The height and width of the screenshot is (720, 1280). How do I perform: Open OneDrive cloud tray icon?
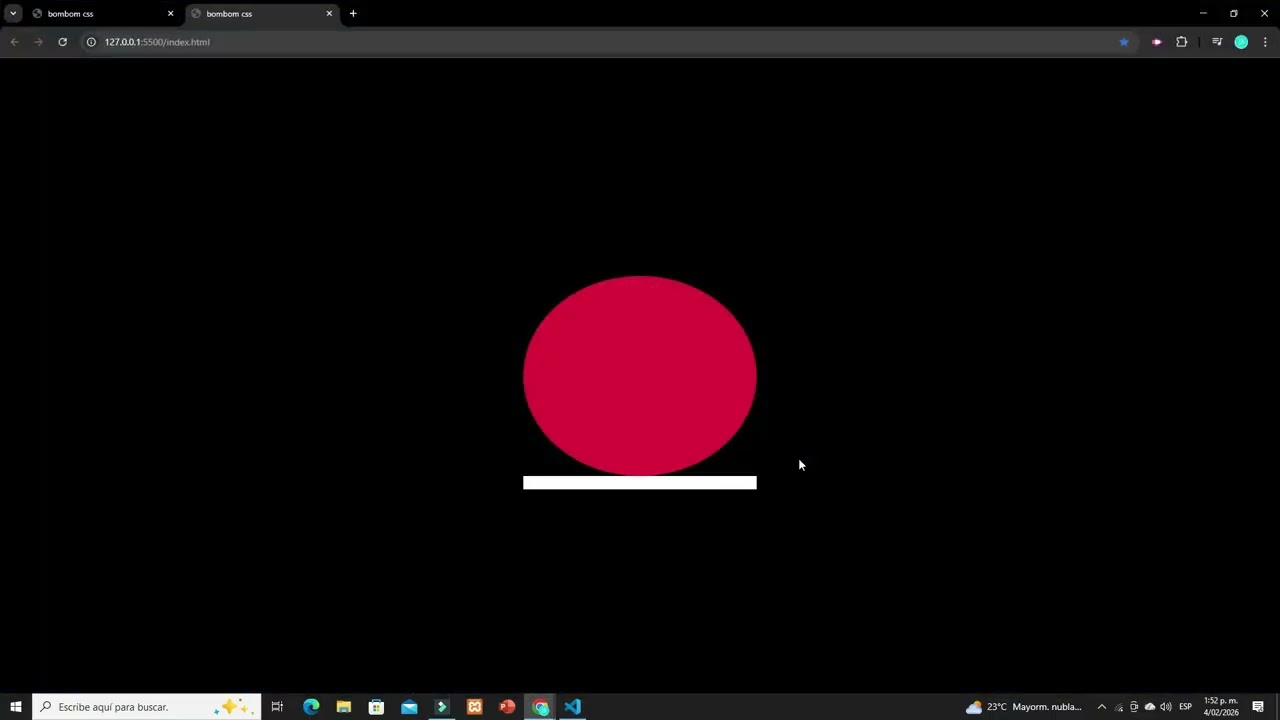1150,707
